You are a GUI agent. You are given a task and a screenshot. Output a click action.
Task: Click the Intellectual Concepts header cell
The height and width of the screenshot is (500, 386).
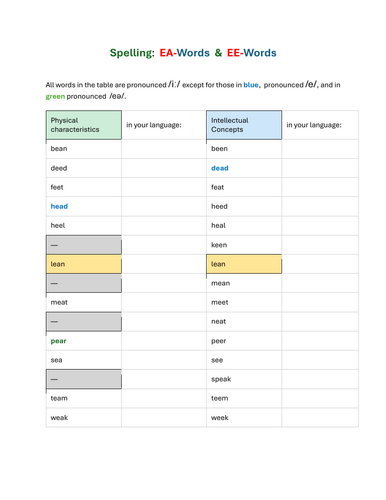point(244,125)
